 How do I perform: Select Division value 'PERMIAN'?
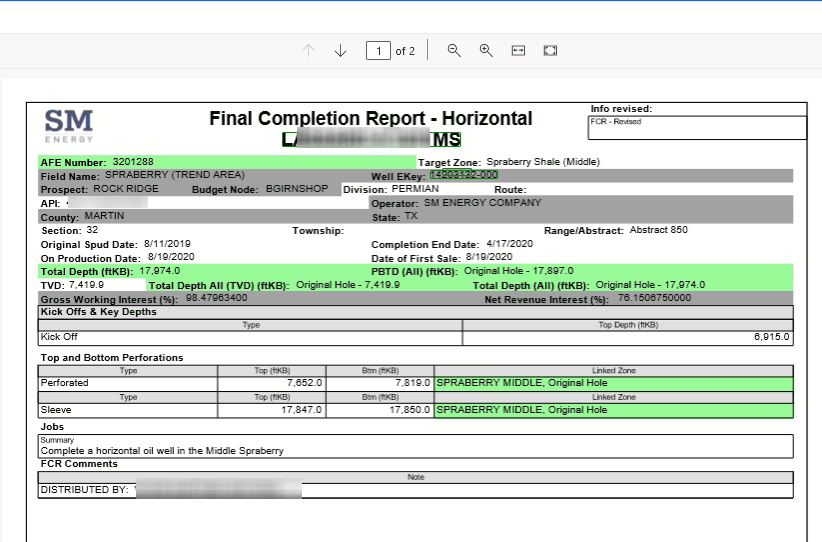click(415, 189)
